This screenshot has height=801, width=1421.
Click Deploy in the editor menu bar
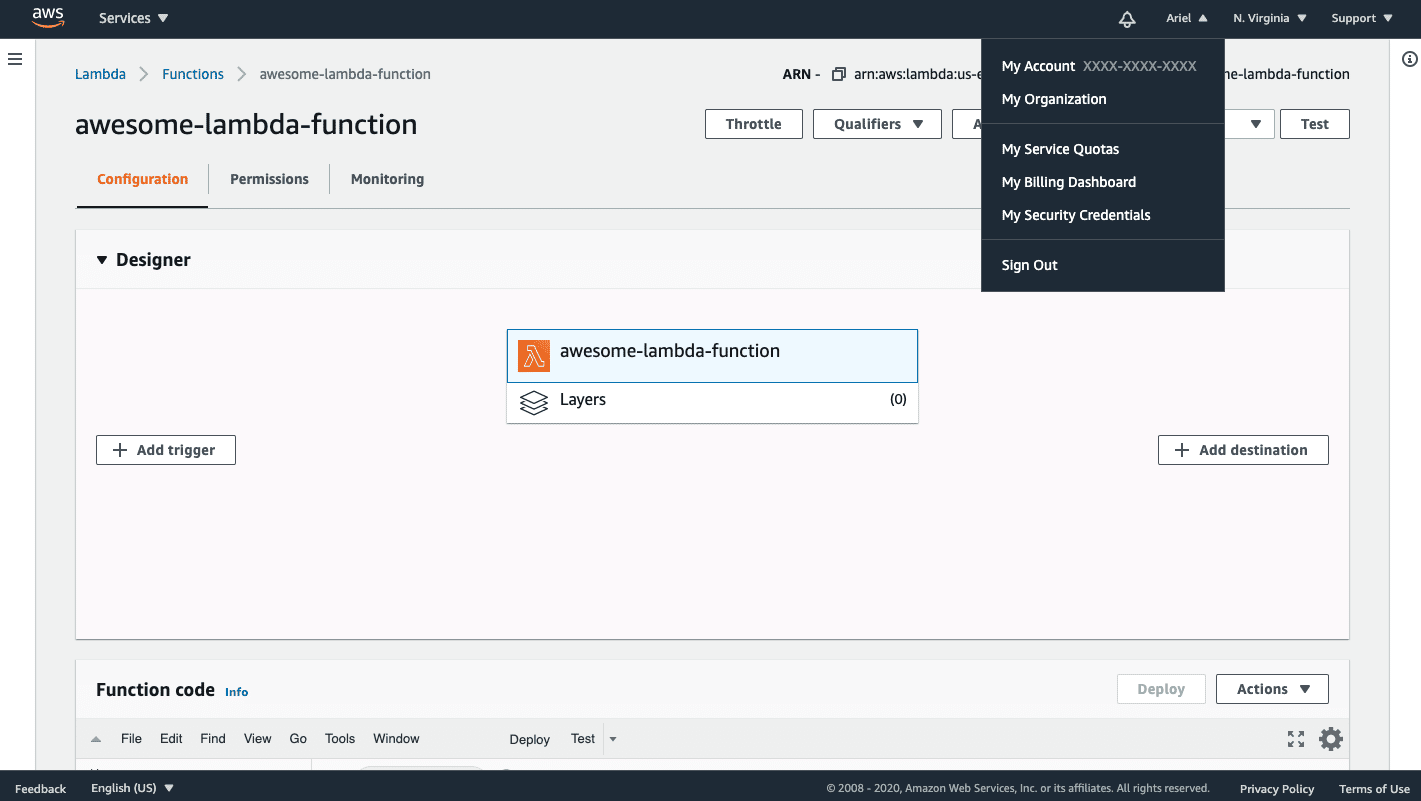pos(529,740)
